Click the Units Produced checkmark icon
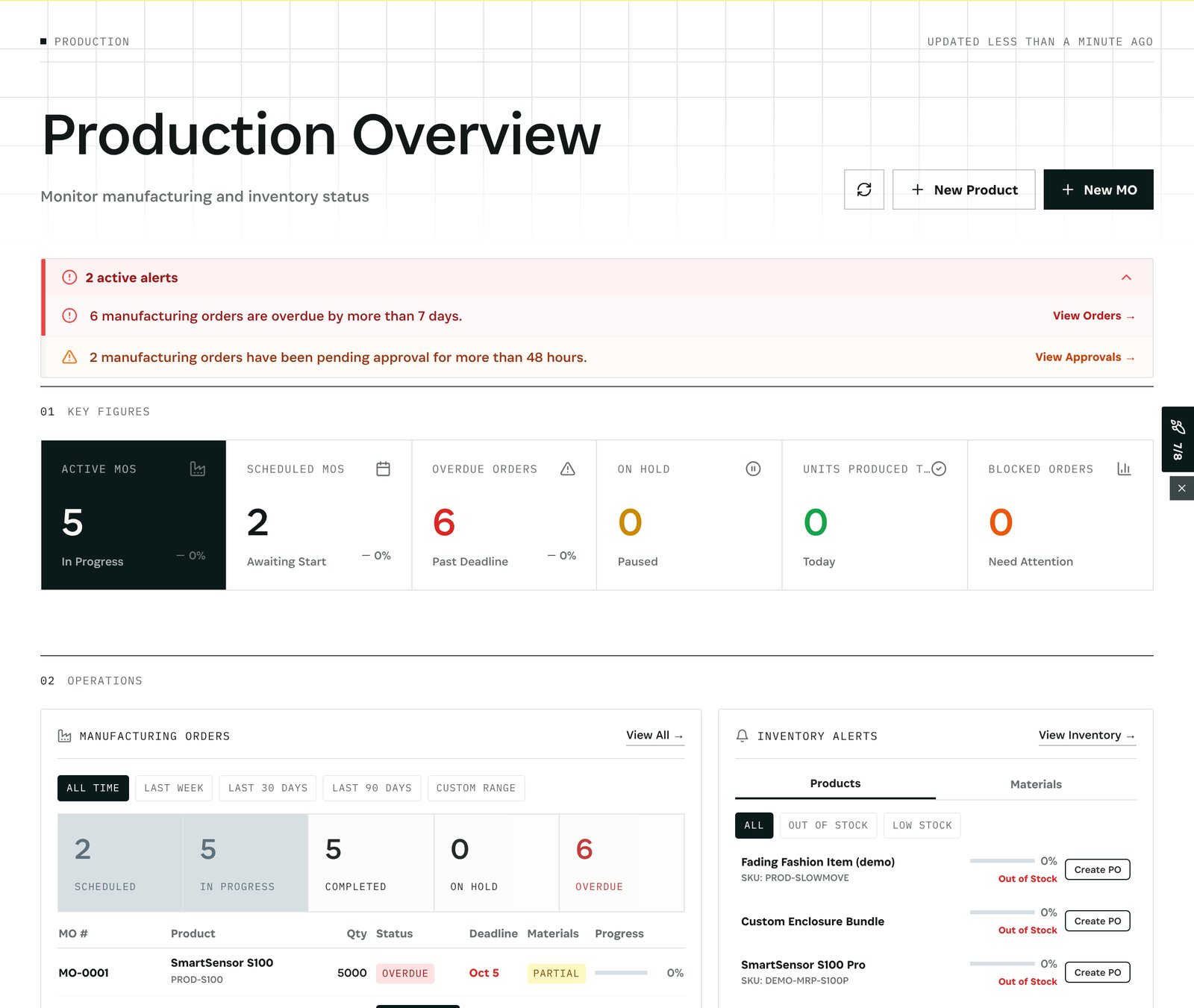Image resolution: width=1194 pixels, height=1008 pixels. coord(939,469)
